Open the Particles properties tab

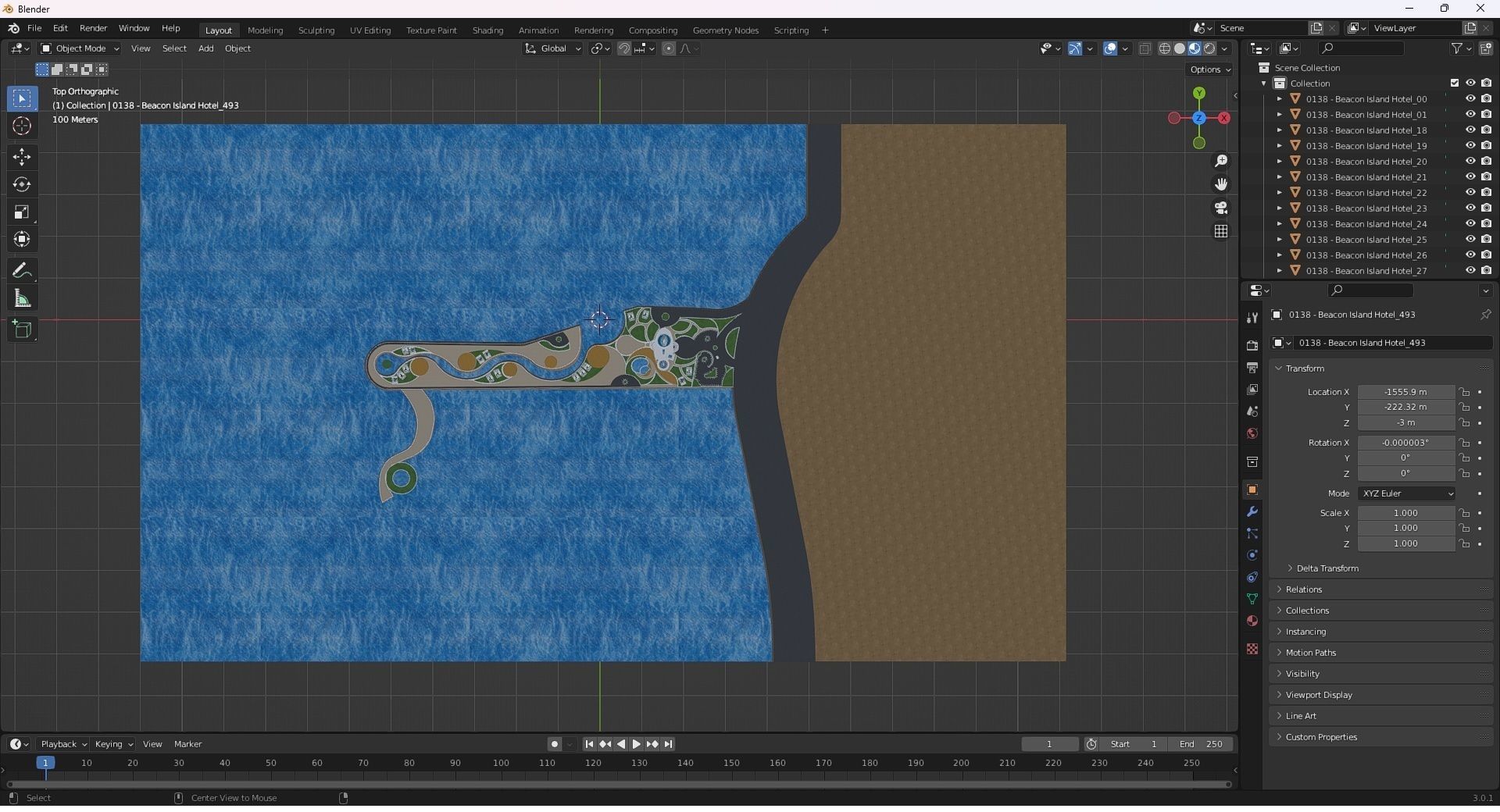tap(1252, 533)
